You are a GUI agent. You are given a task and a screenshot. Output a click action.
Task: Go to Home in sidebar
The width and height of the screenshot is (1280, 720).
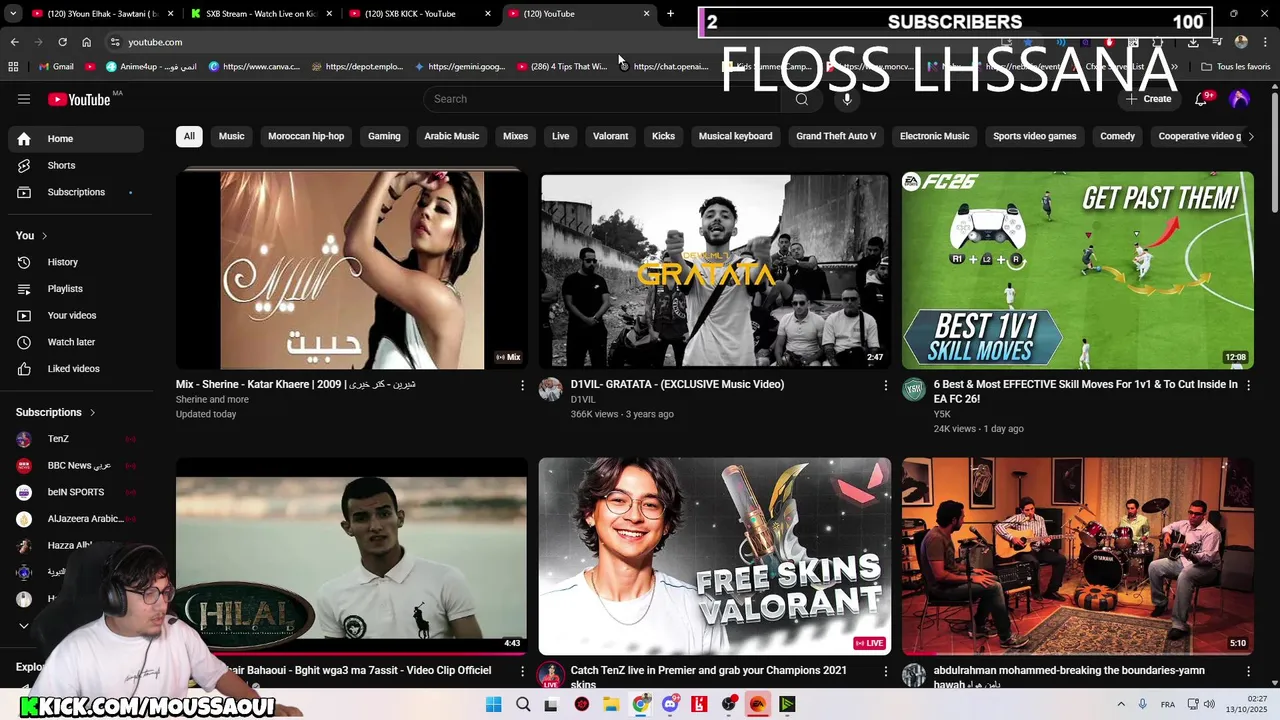[x=76, y=139]
